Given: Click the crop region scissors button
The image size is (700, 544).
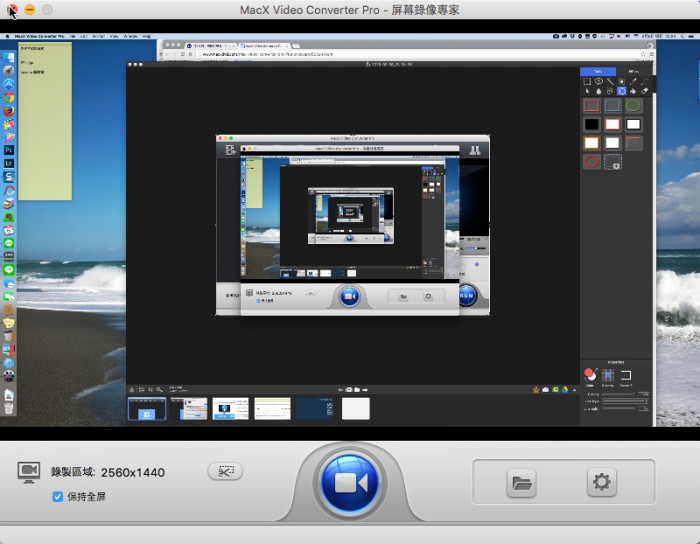Looking at the screenshot, I should 224,470.
